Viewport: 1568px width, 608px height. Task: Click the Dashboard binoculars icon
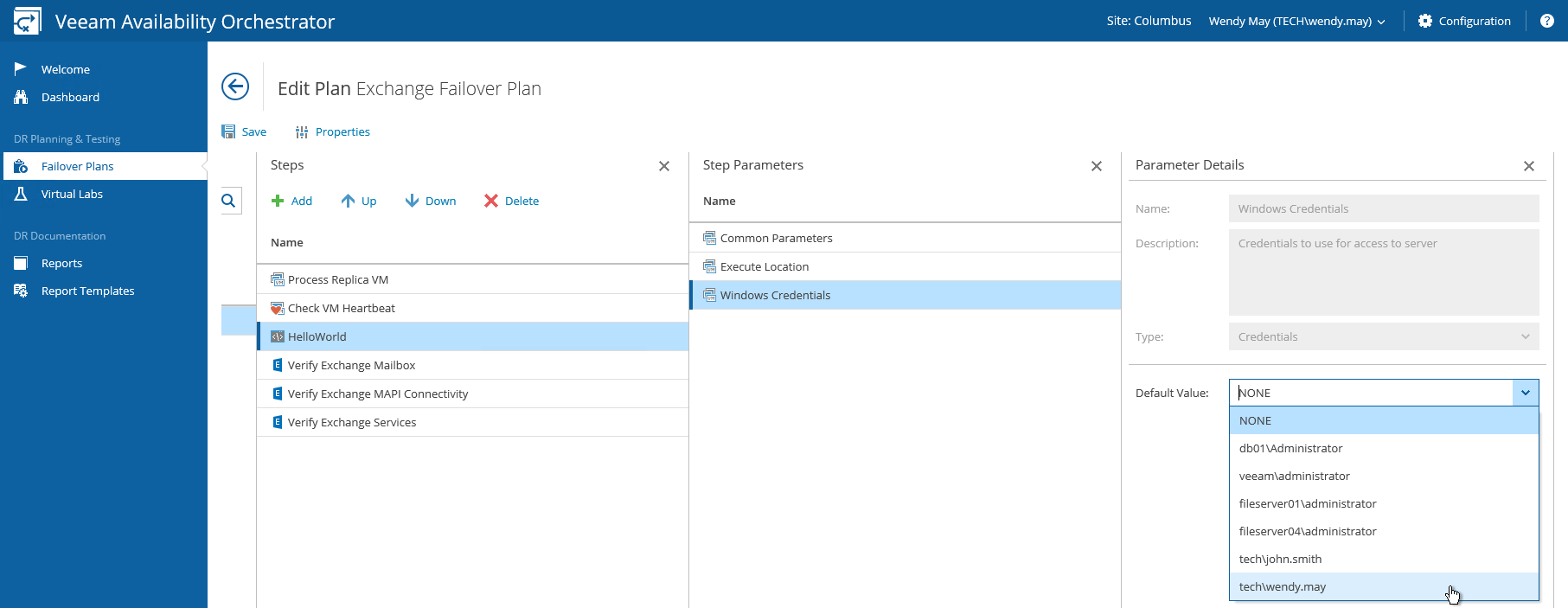pos(21,97)
